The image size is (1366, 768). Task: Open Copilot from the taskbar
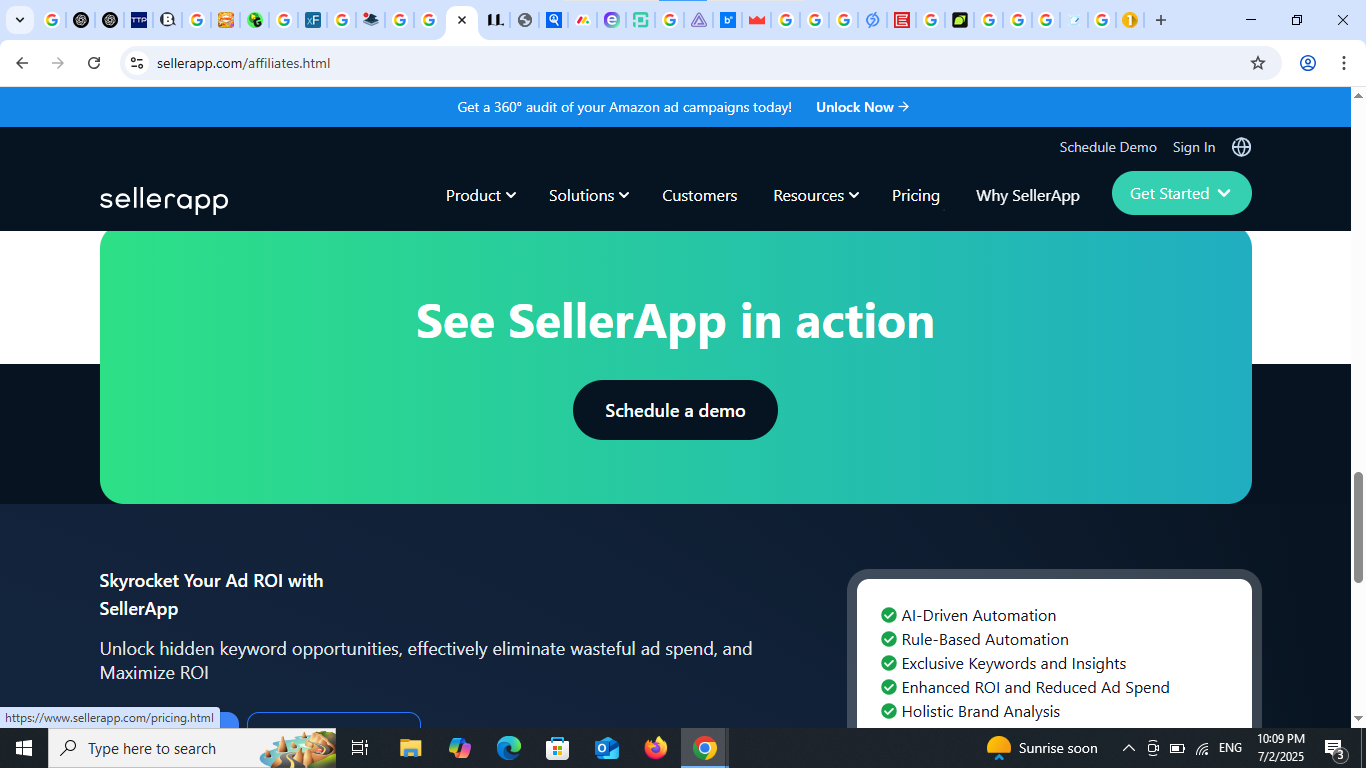[460, 748]
